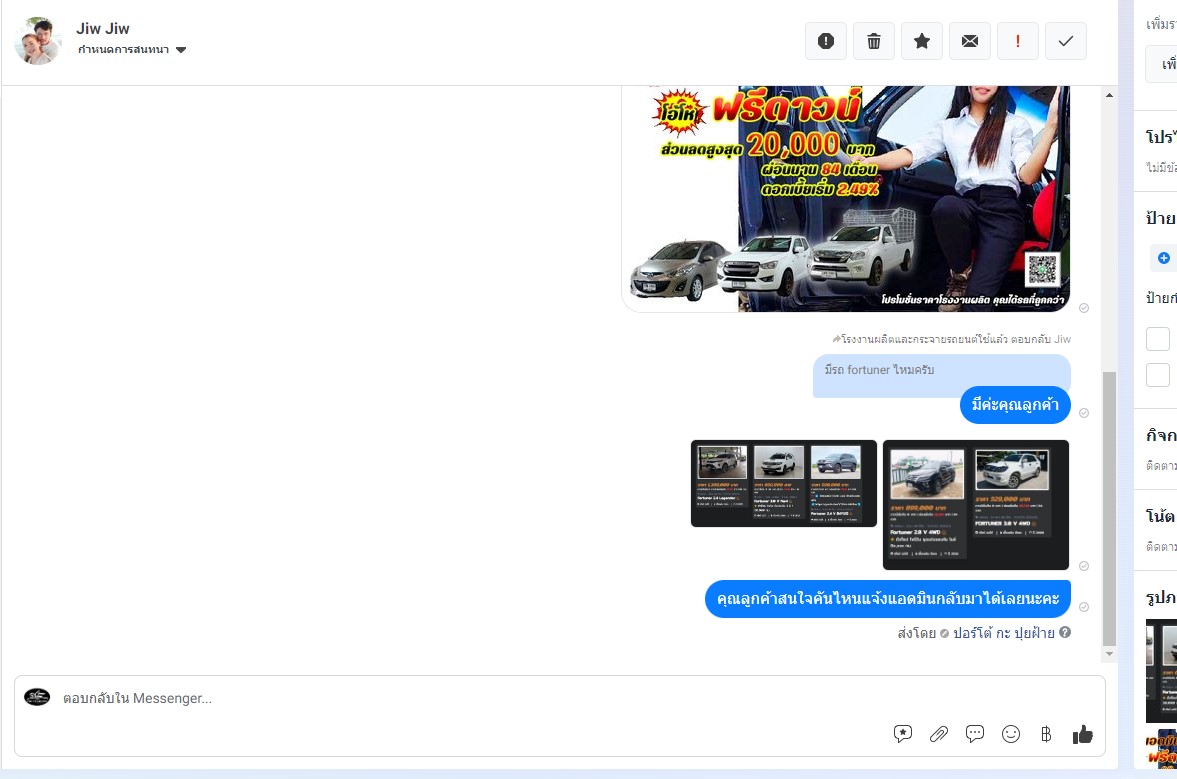This screenshot has width=1177, height=779.
Task: Mark conversation unread with envelope icon
Action: (970, 41)
